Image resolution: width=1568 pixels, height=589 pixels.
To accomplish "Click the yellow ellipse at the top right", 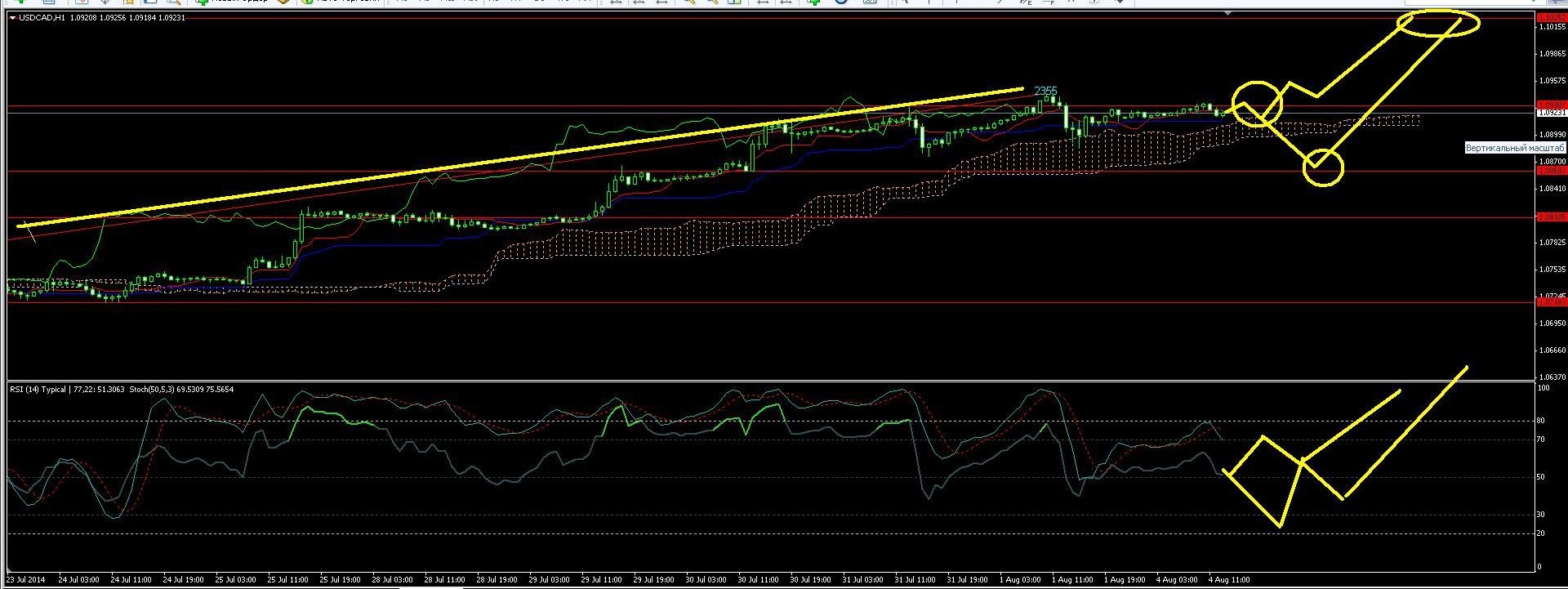I will click(x=1438, y=23).
